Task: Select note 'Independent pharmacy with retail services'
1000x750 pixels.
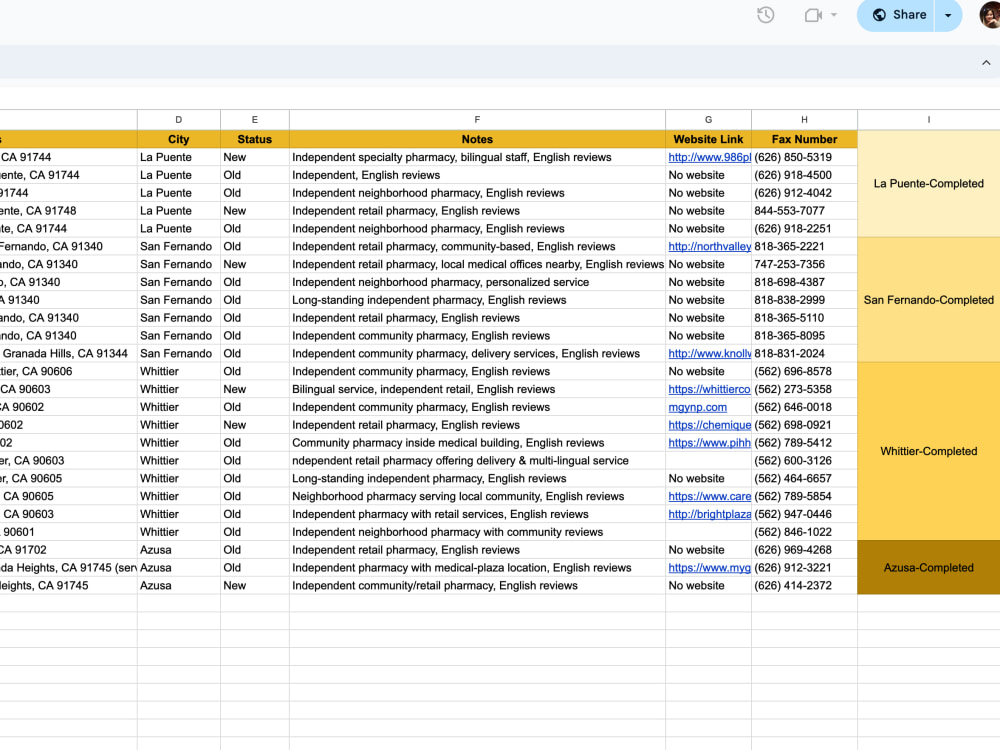Action: pos(477,514)
